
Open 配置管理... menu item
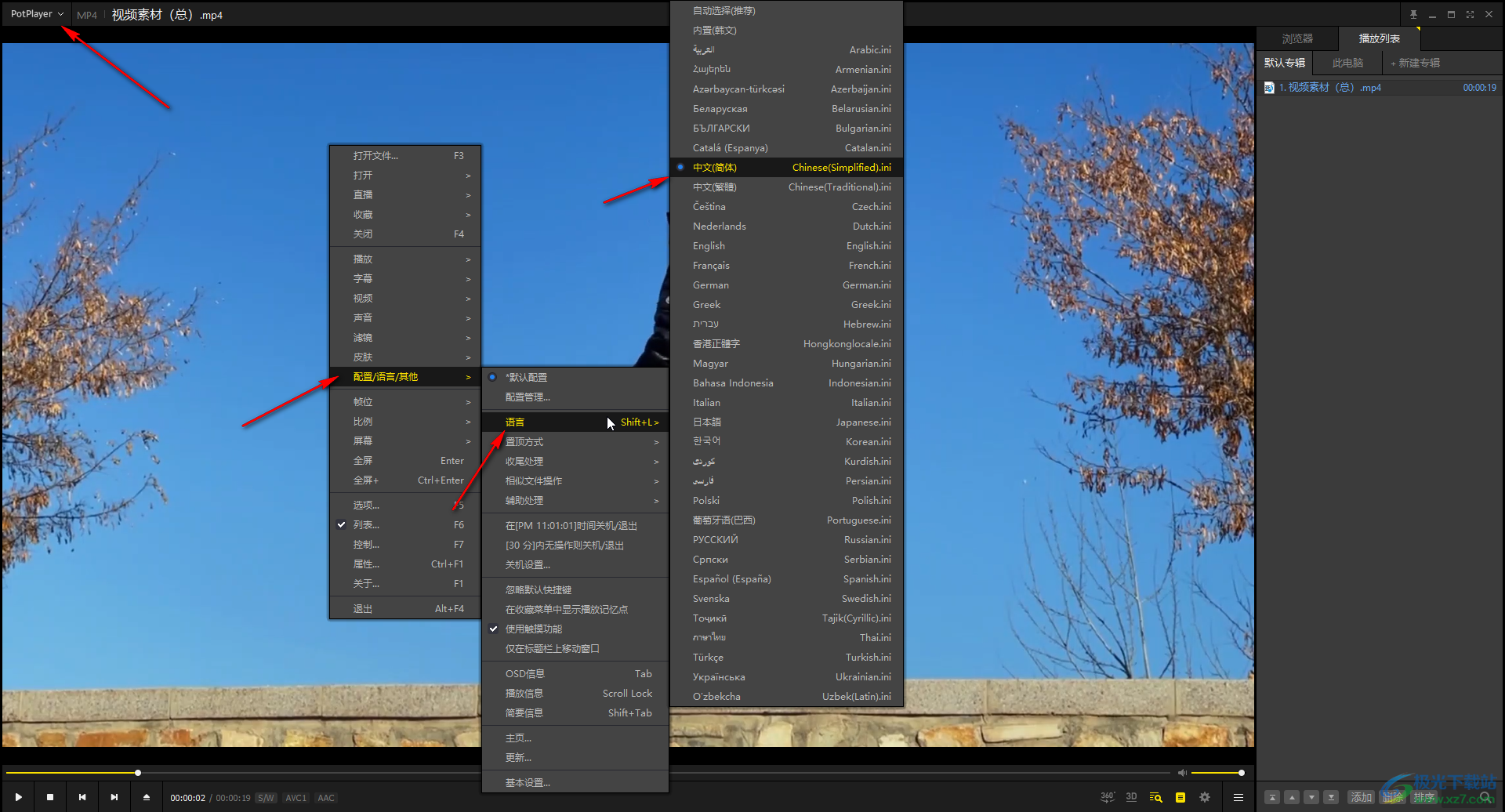(575, 397)
